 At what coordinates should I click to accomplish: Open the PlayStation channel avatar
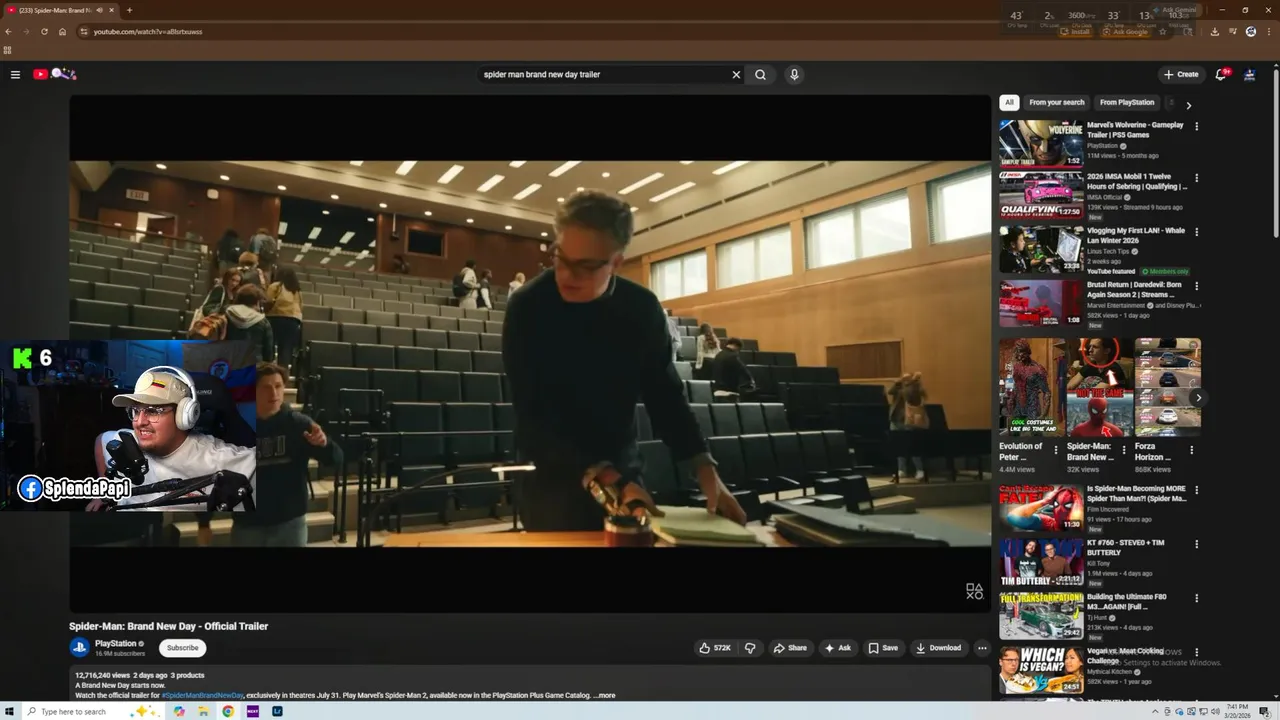point(79,647)
